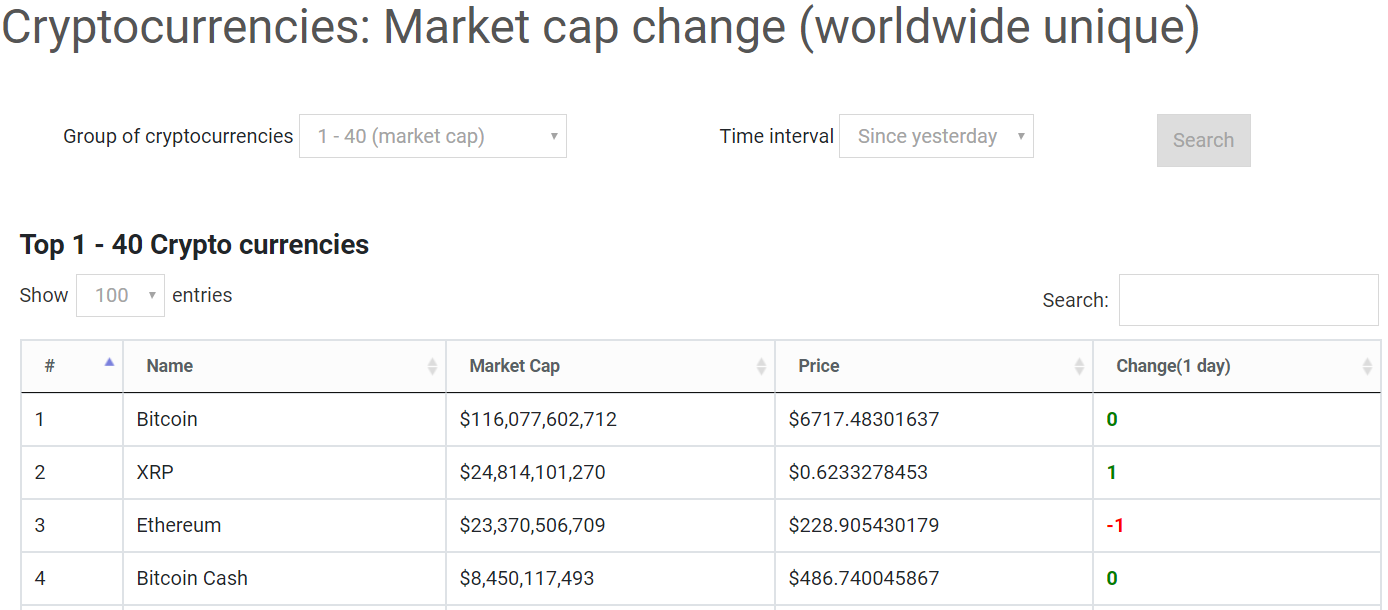Click the Bitcoin price $6717.48301637
This screenshot has height=610, width=1388.
pos(864,419)
